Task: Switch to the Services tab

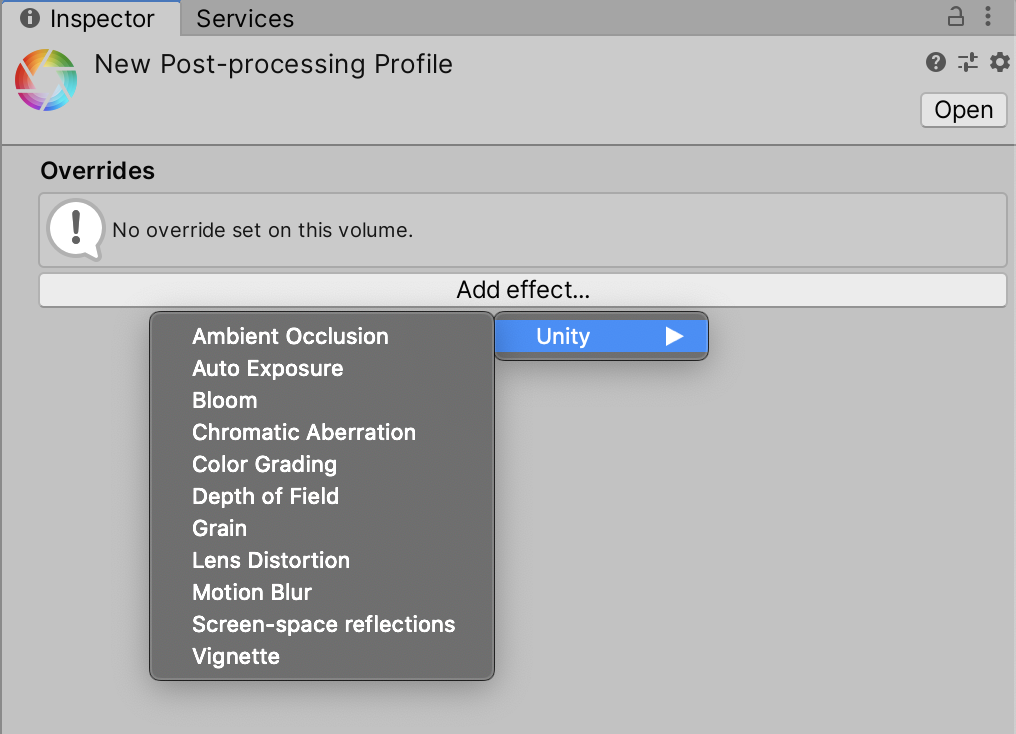Action: tap(245, 18)
